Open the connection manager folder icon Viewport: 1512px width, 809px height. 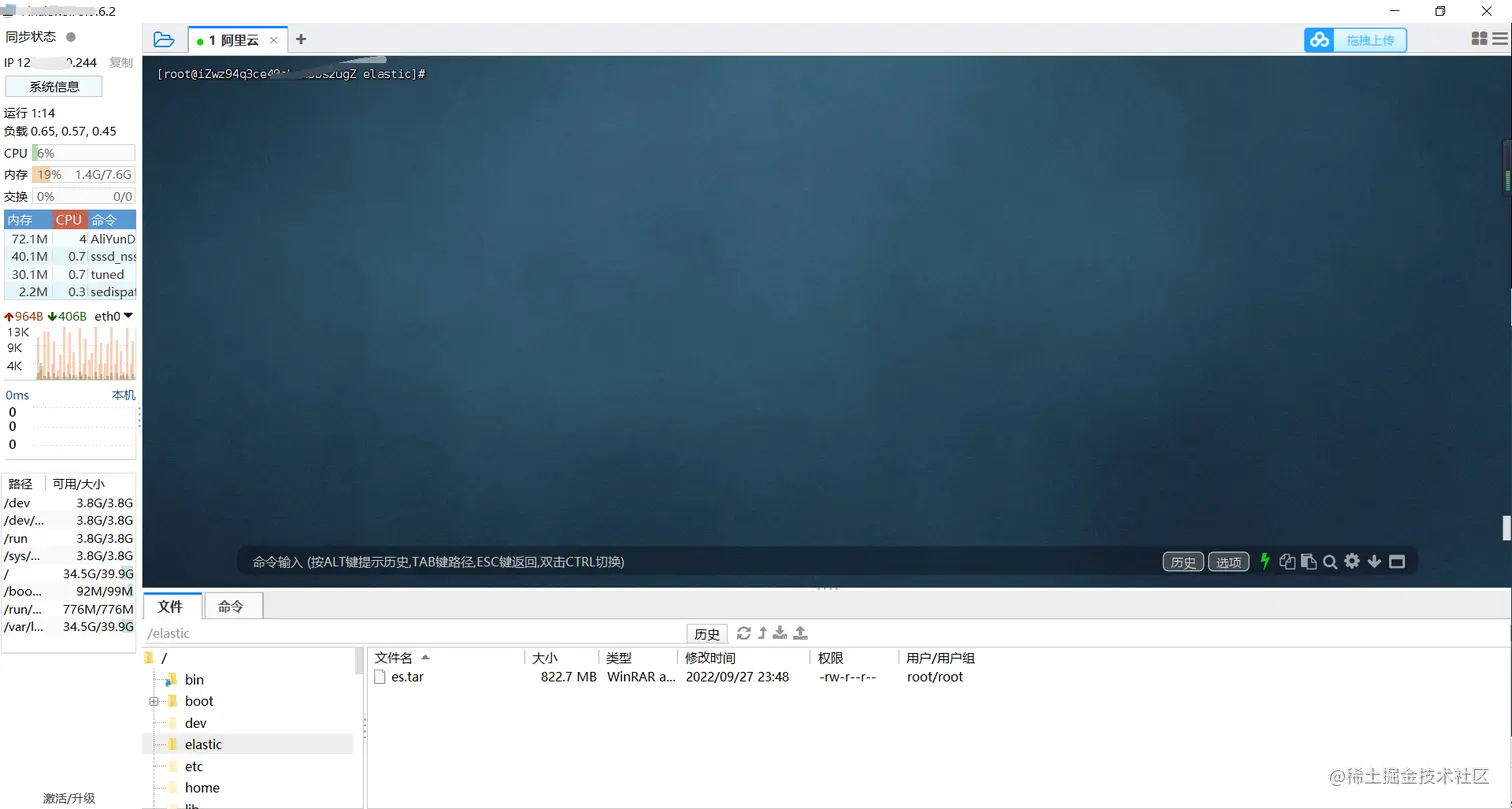coord(164,40)
